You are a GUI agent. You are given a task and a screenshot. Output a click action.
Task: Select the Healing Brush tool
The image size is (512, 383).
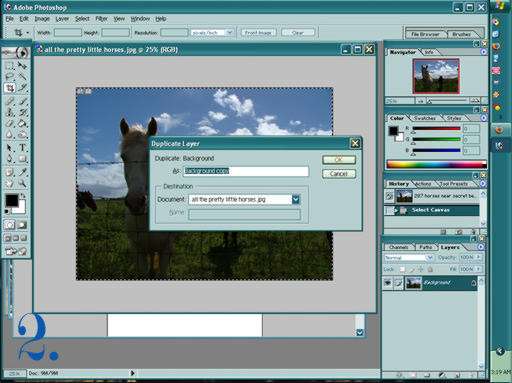tap(10, 100)
